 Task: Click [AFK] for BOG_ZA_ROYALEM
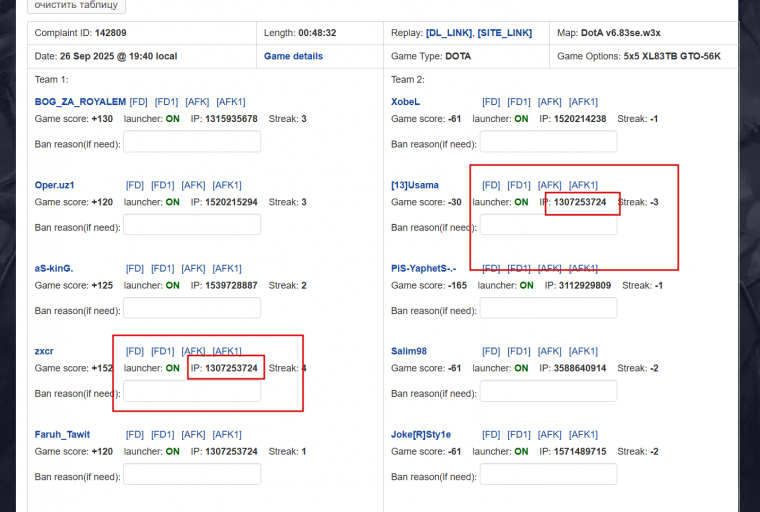tap(197, 102)
